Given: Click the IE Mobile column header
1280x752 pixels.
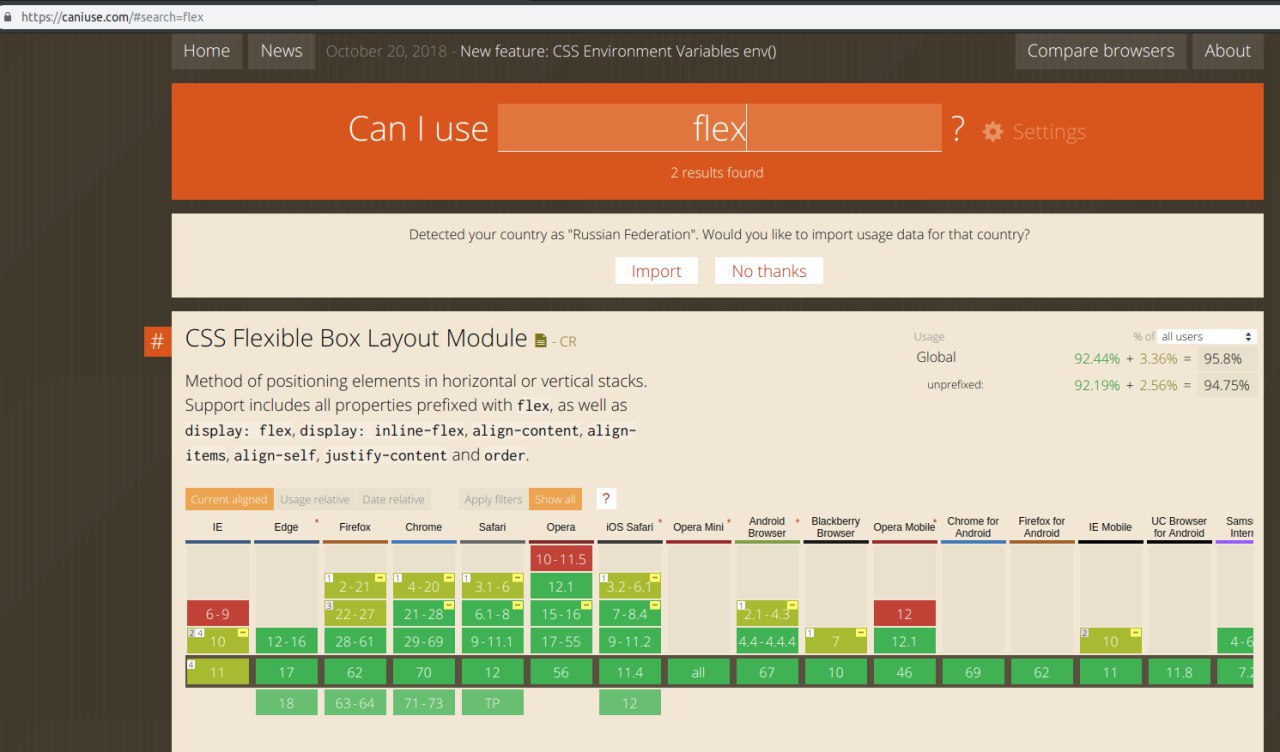Looking at the screenshot, I should point(1110,527).
